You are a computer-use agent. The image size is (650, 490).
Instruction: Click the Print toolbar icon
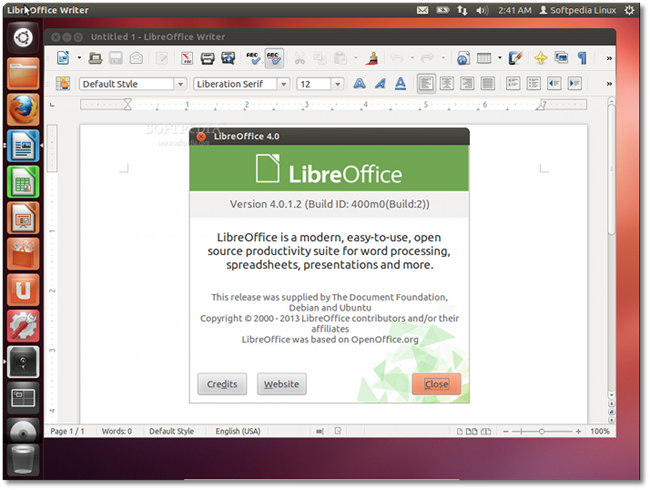(207, 58)
